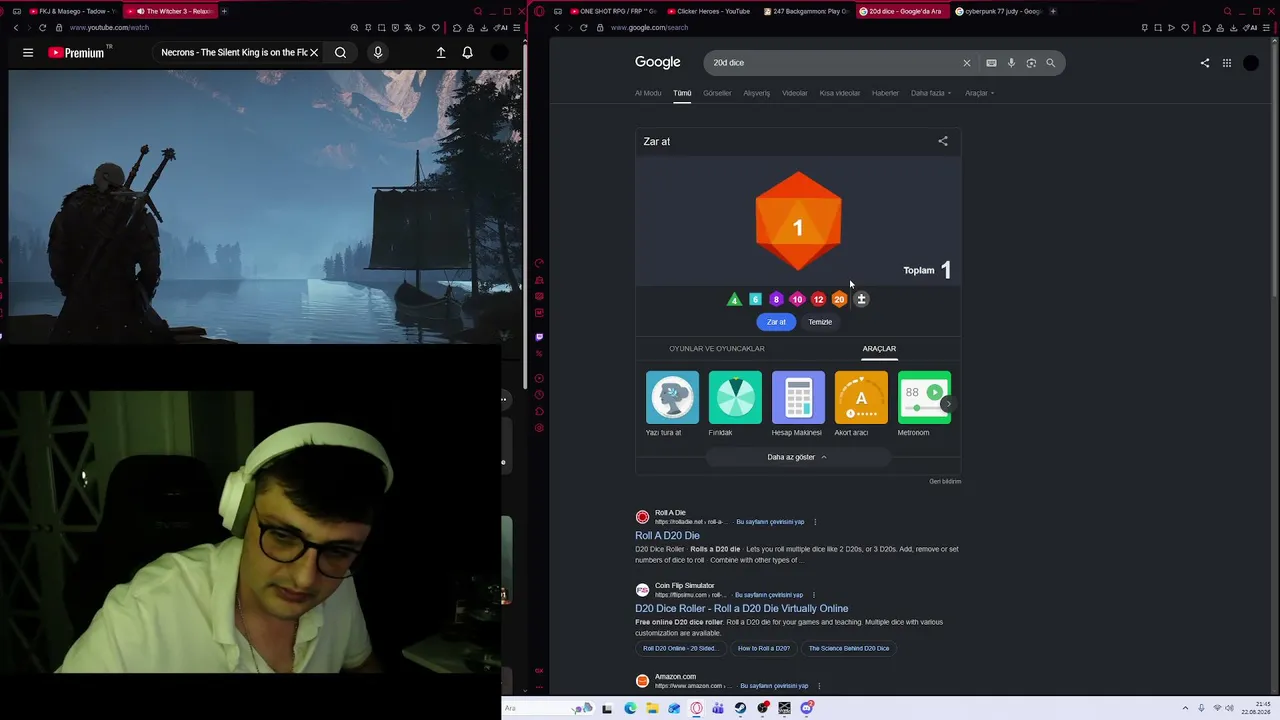Open Discord from the taskbar
This screenshot has height=720, width=1280.
click(x=806, y=708)
